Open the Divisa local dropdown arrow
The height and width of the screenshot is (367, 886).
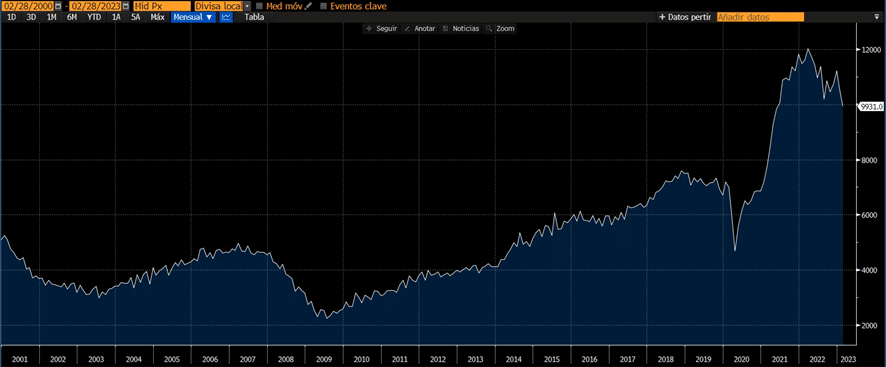tap(247, 6)
